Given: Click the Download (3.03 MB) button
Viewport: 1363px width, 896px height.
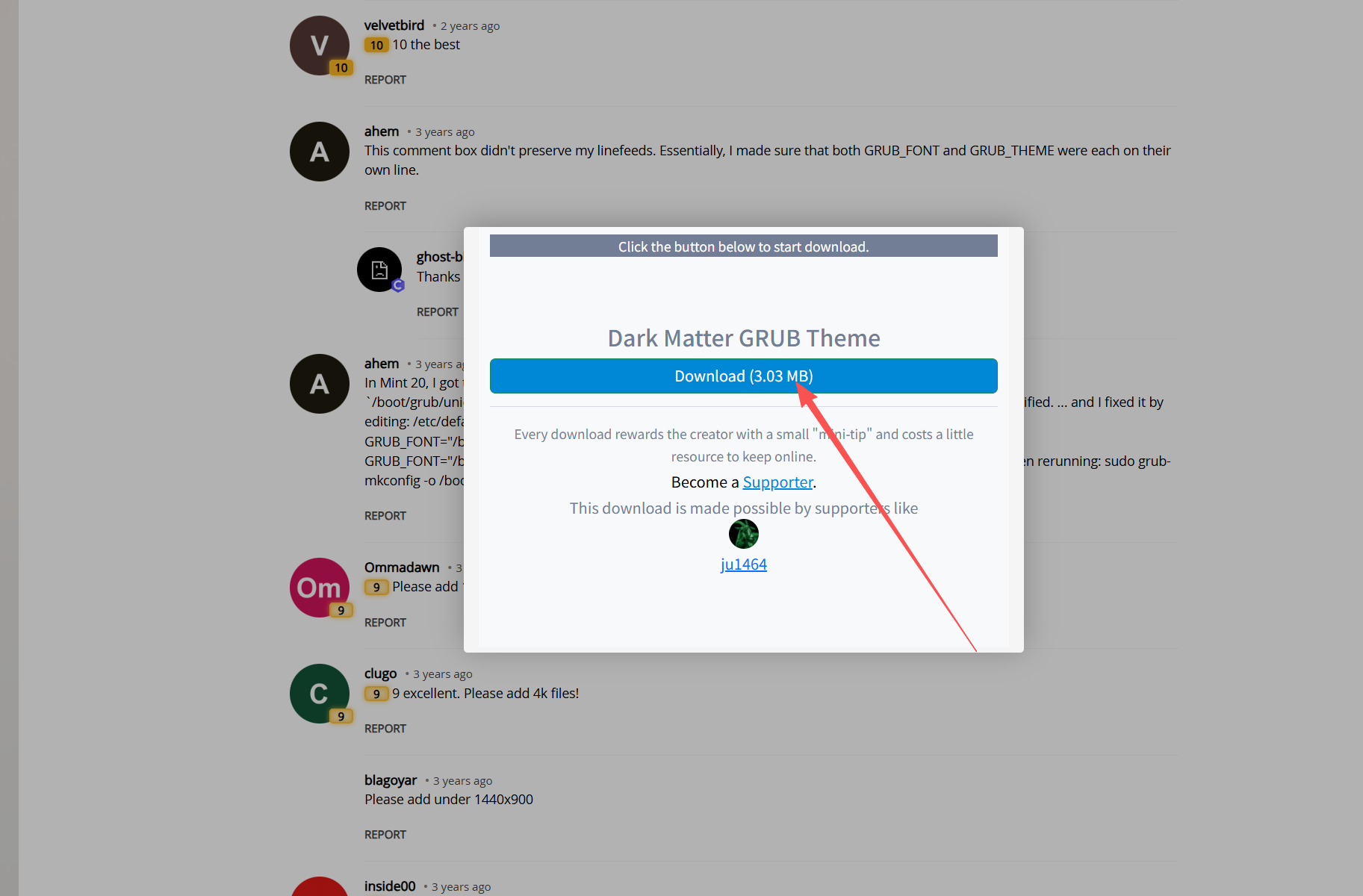Looking at the screenshot, I should pyautogui.click(x=742, y=376).
